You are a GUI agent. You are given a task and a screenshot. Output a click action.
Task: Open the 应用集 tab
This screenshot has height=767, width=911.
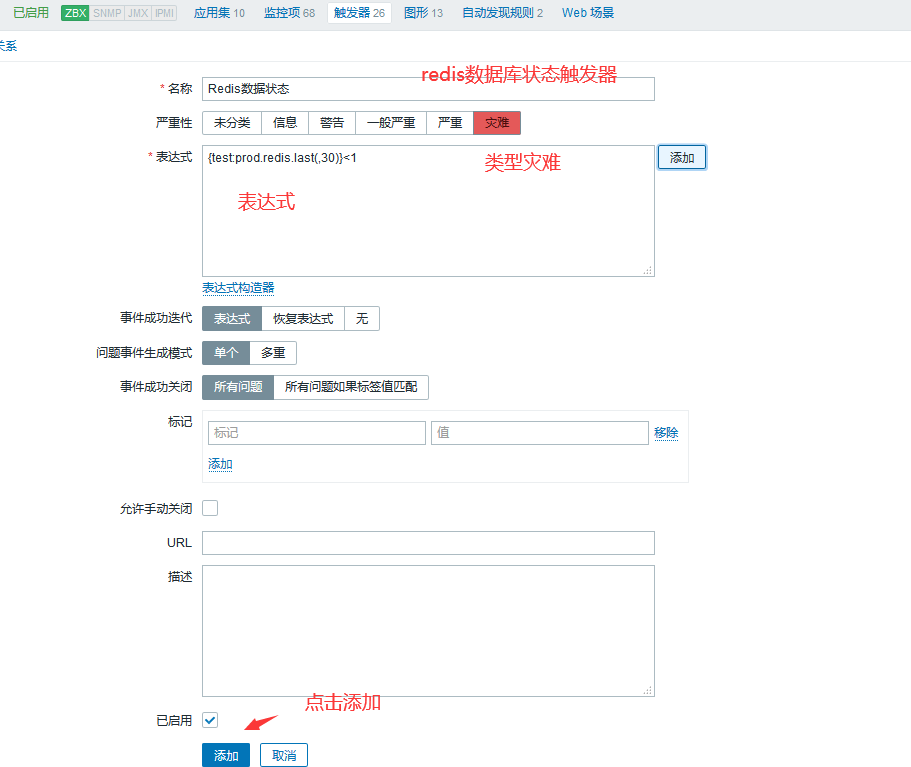point(218,13)
